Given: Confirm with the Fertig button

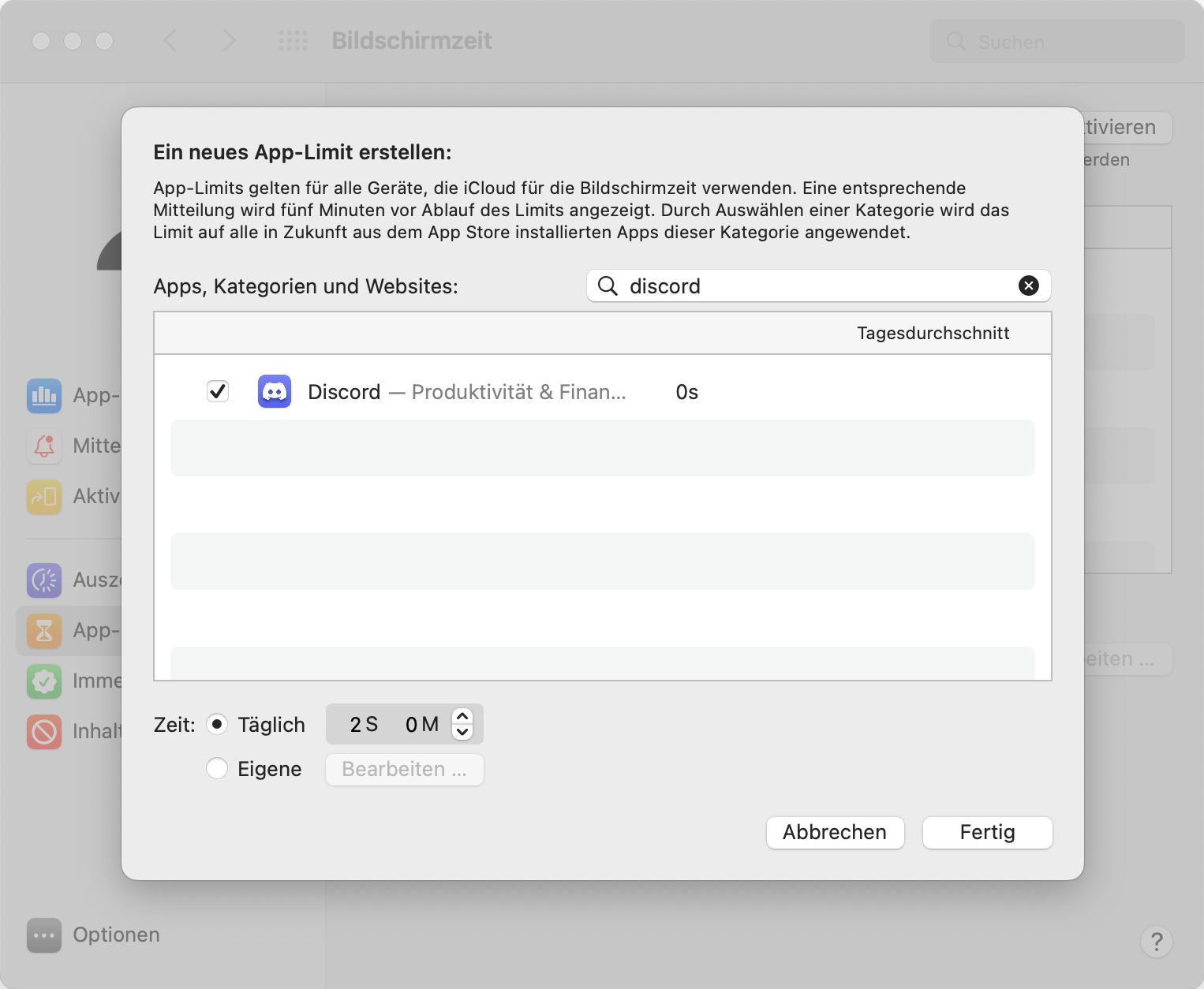Looking at the screenshot, I should (x=988, y=832).
